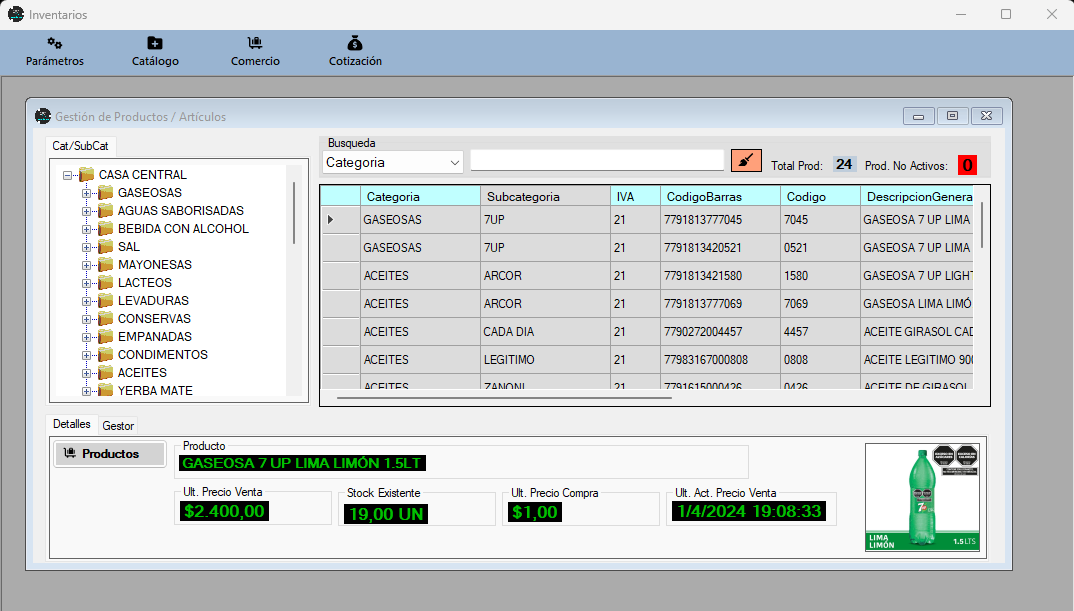This screenshot has width=1074, height=611.
Task: Maximize the Gestión de Productos window
Action: (x=952, y=116)
